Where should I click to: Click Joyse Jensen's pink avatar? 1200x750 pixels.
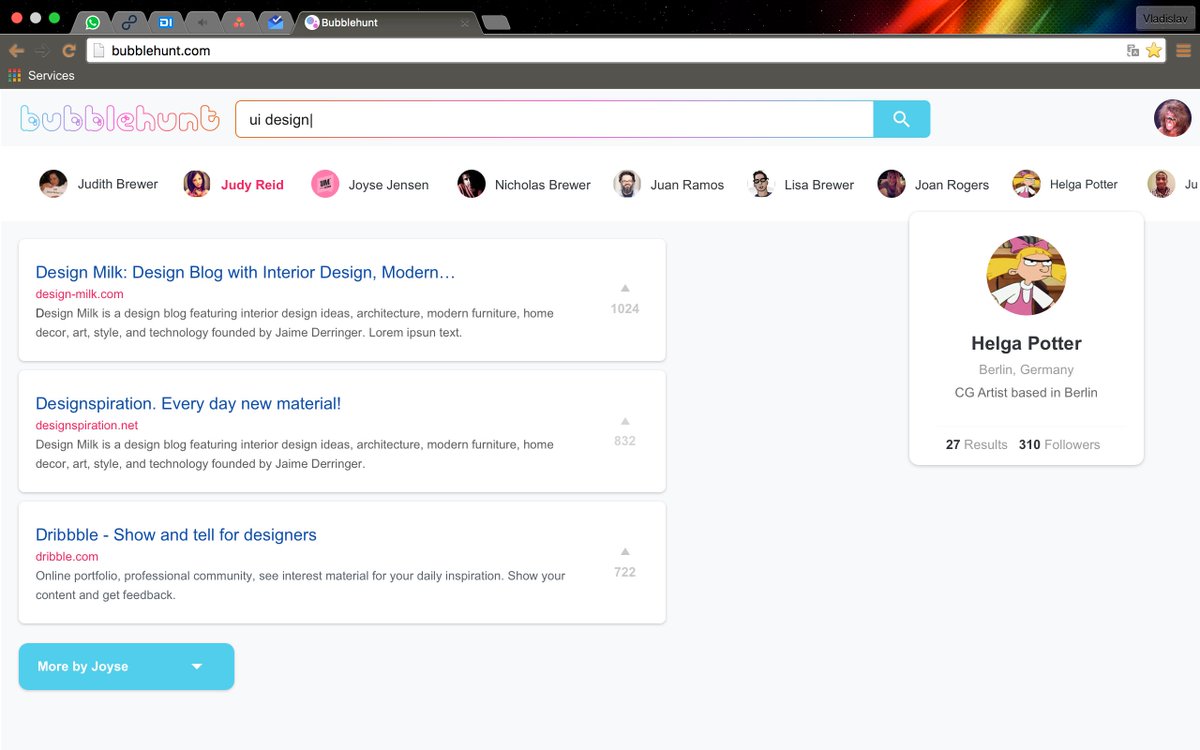(x=325, y=184)
